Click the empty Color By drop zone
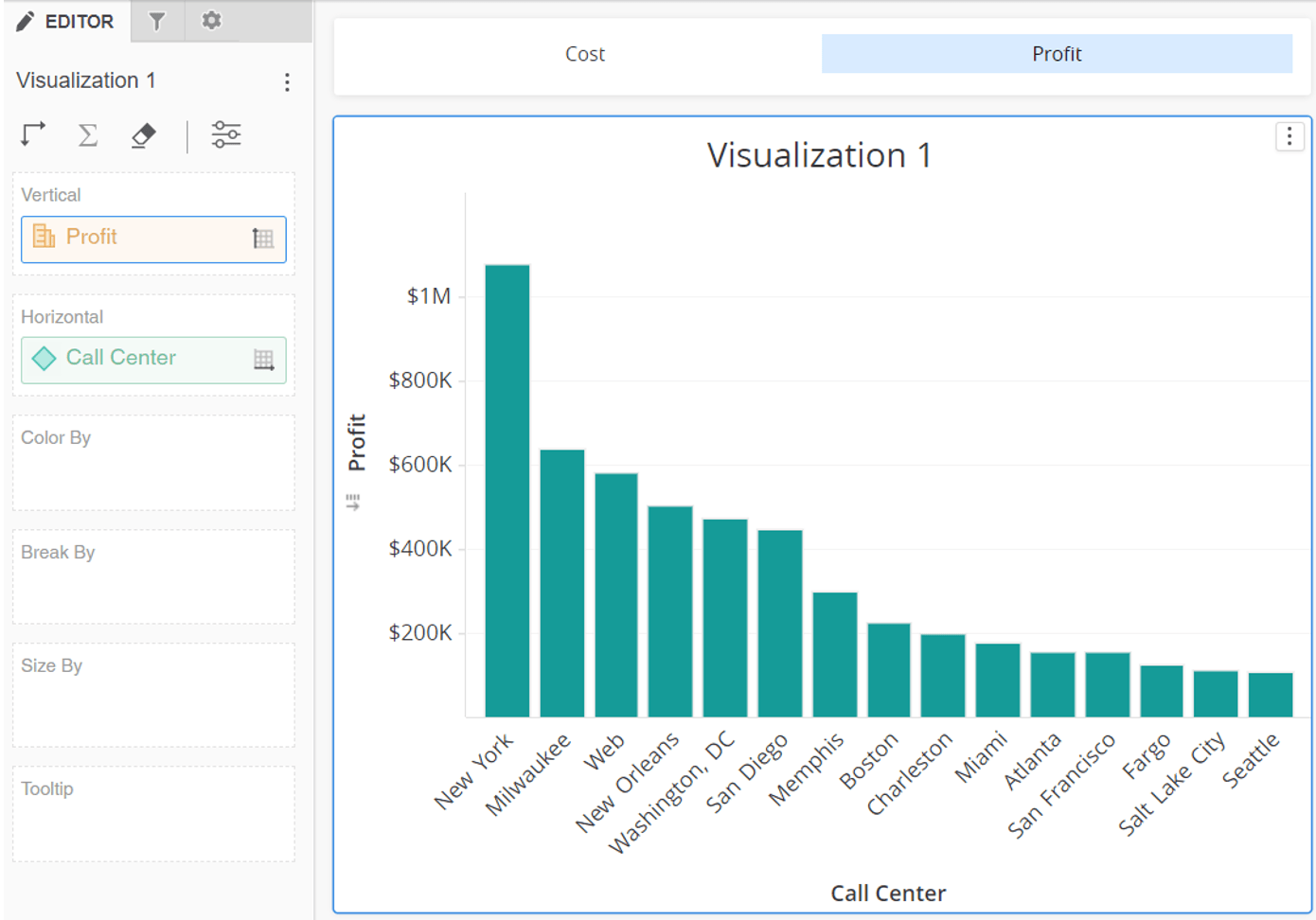 click(153, 463)
